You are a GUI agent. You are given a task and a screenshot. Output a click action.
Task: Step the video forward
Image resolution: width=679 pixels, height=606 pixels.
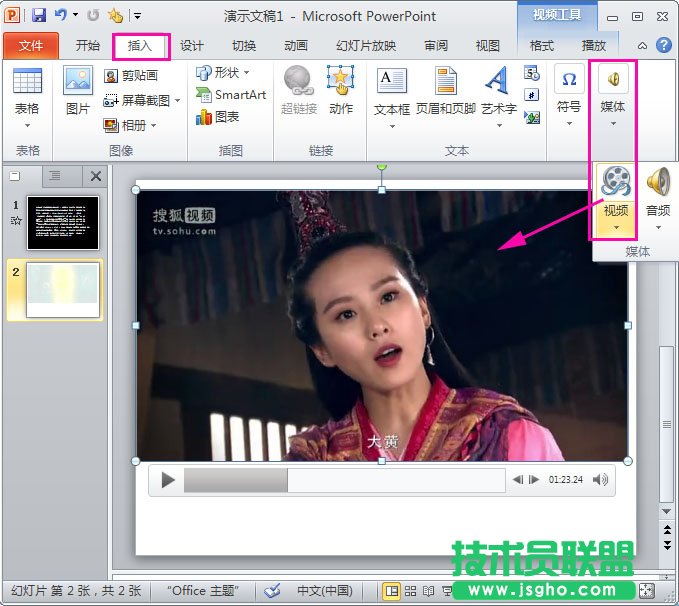[534, 480]
